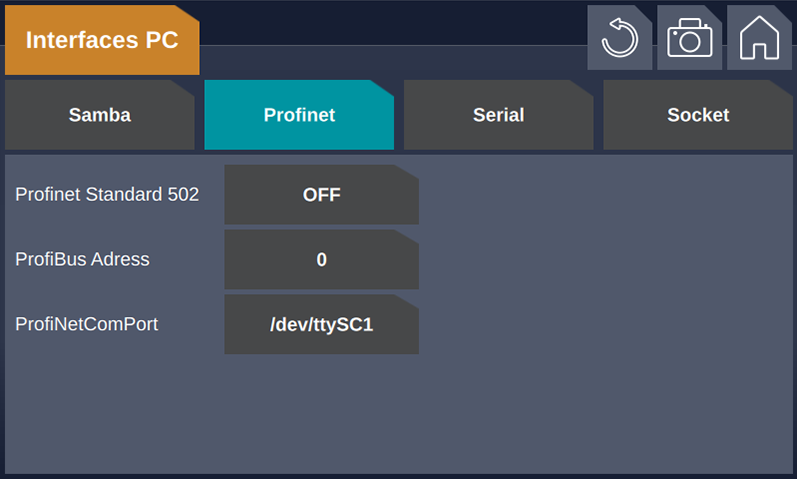Click the ProfiBus Adress label
Viewport: 797px width, 479px height.
pos(82,259)
